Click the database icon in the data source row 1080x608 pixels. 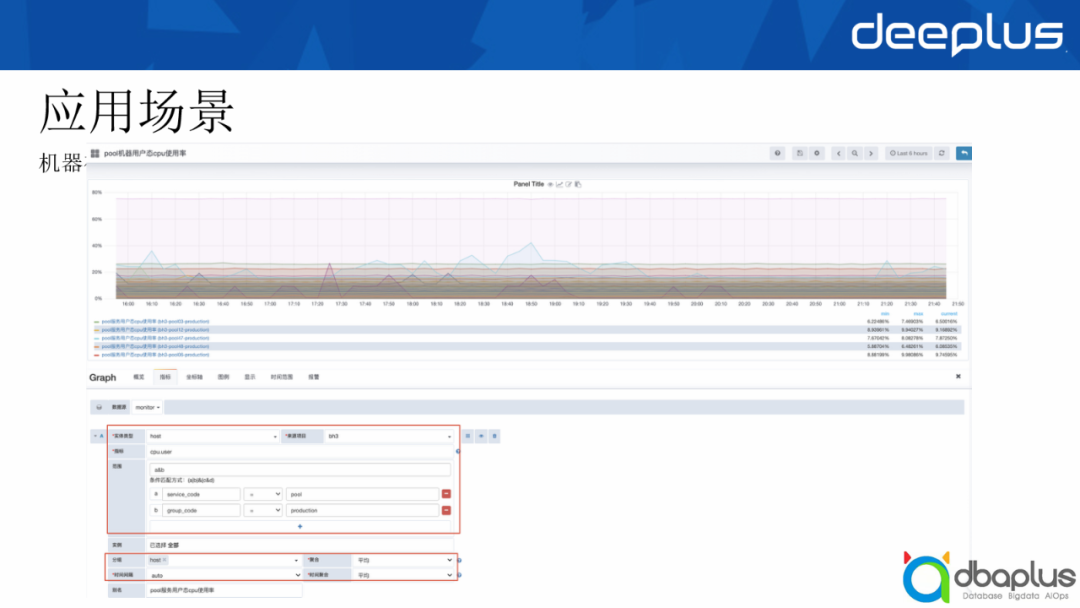pos(99,408)
